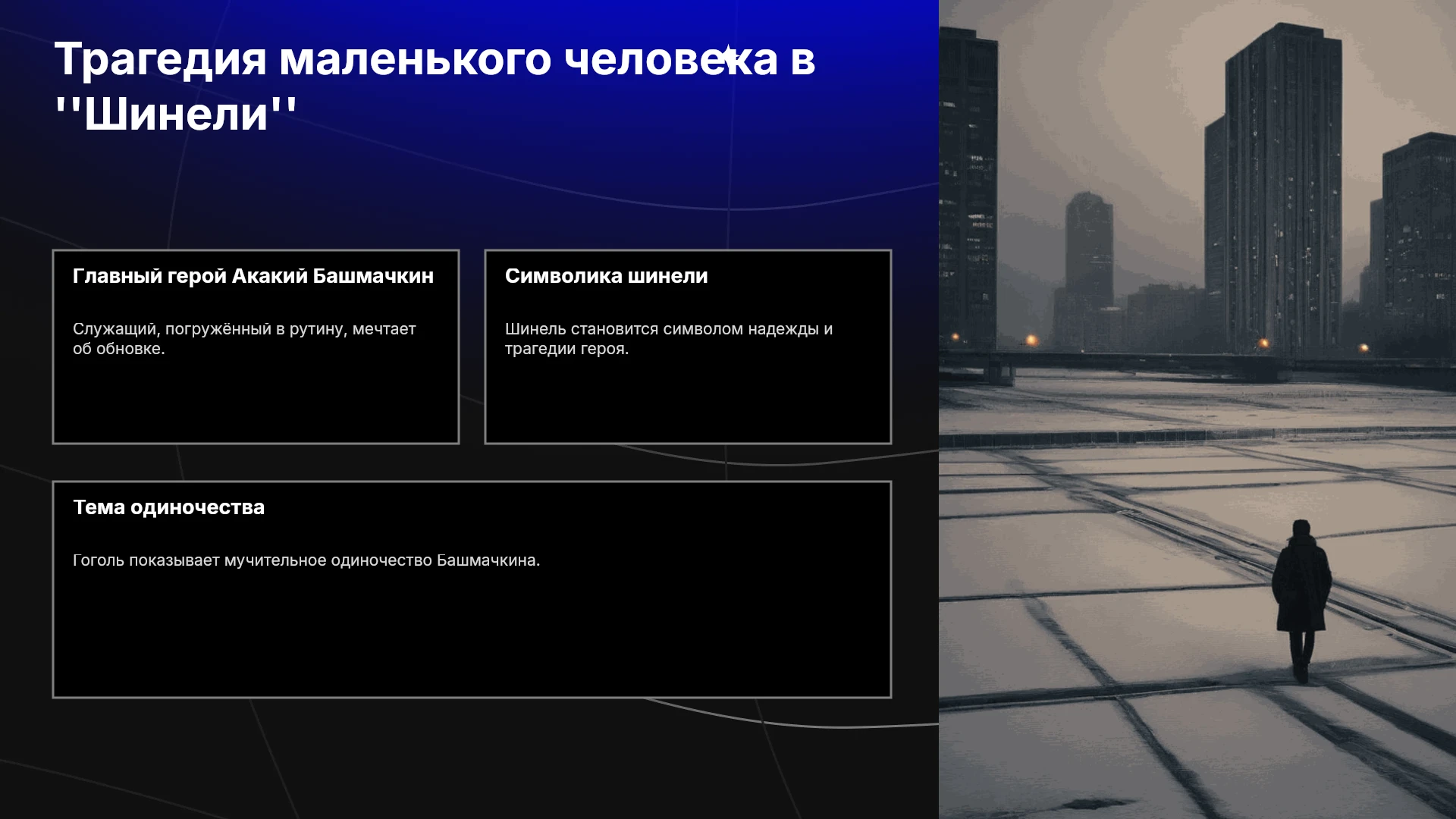The height and width of the screenshot is (819, 1456).
Task: Click the word "Шинели" in the title
Action: coord(176,115)
